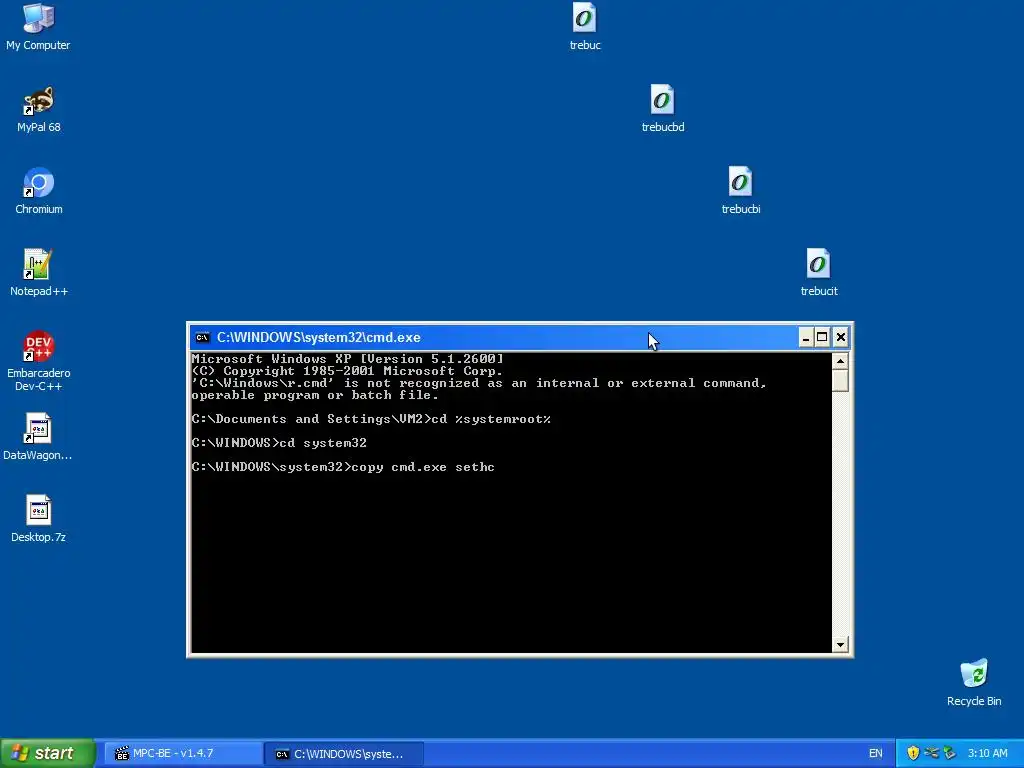Click the 'operable program or batch file.' line
The image size is (1024, 768).
pos(315,395)
